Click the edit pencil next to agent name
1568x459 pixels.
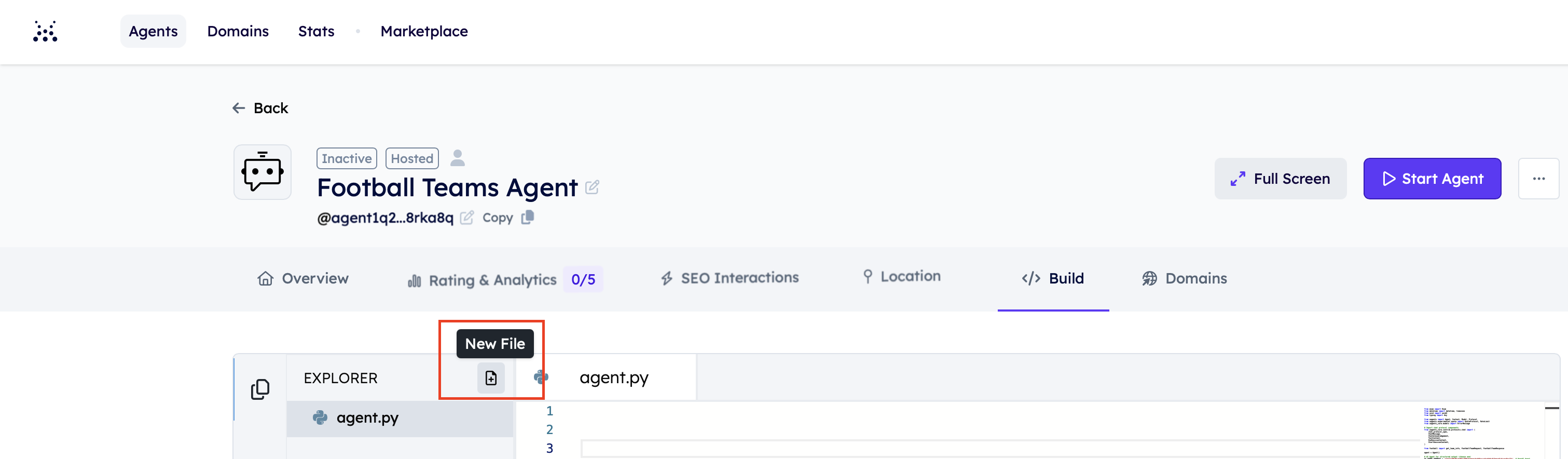592,187
